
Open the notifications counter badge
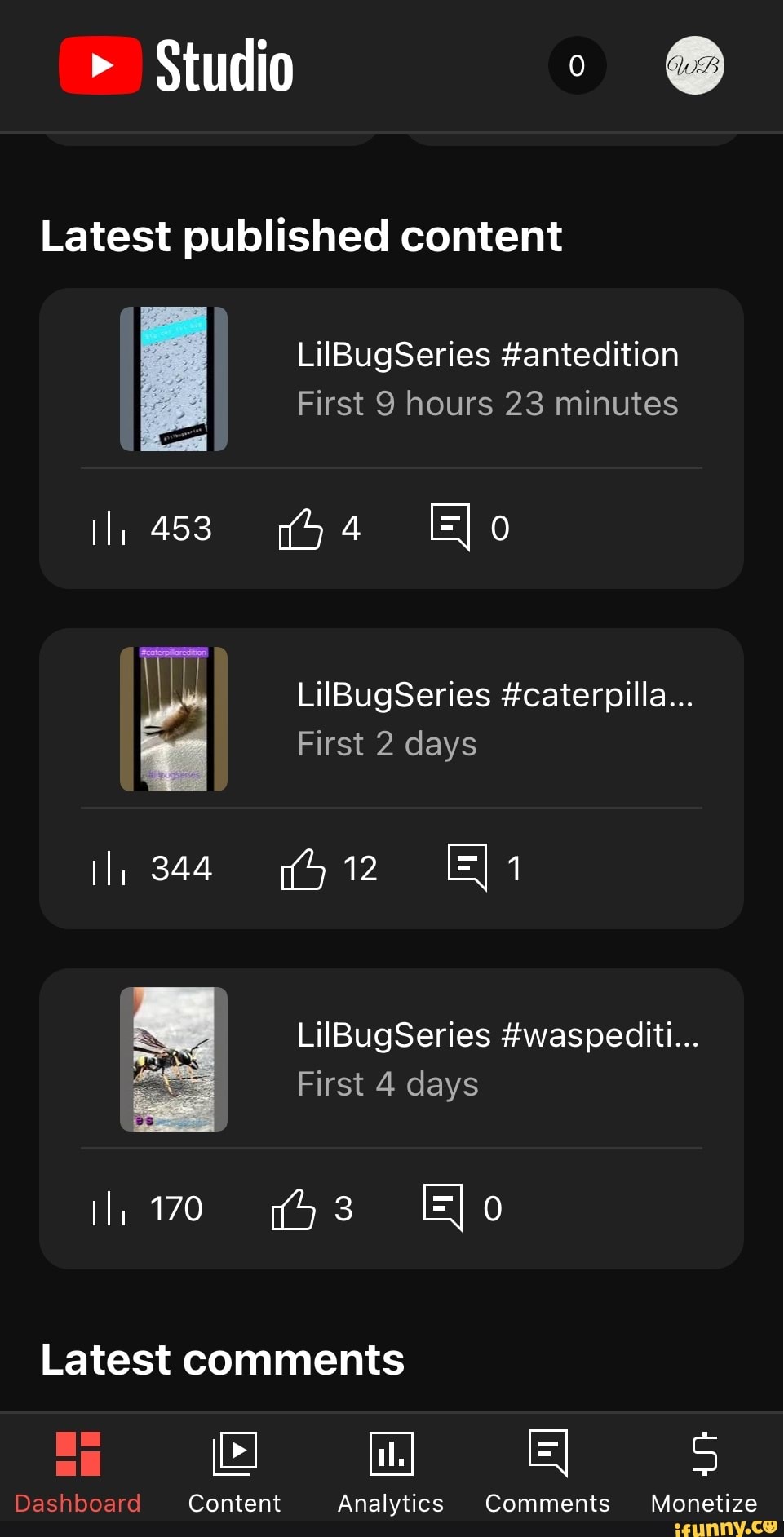pyautogui.click(x=577, y=66)
